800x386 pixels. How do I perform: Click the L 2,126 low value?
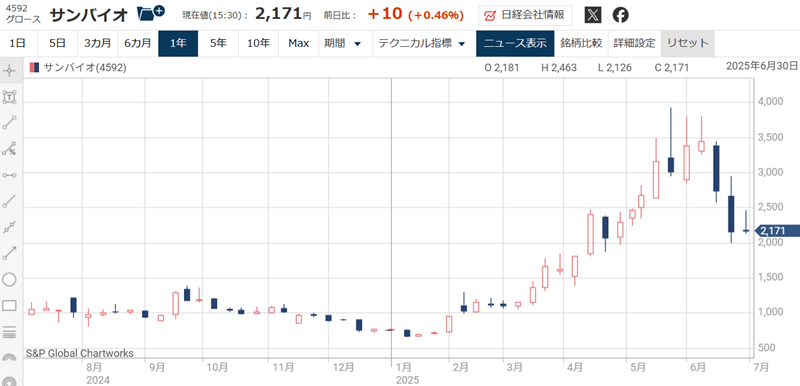616,67
